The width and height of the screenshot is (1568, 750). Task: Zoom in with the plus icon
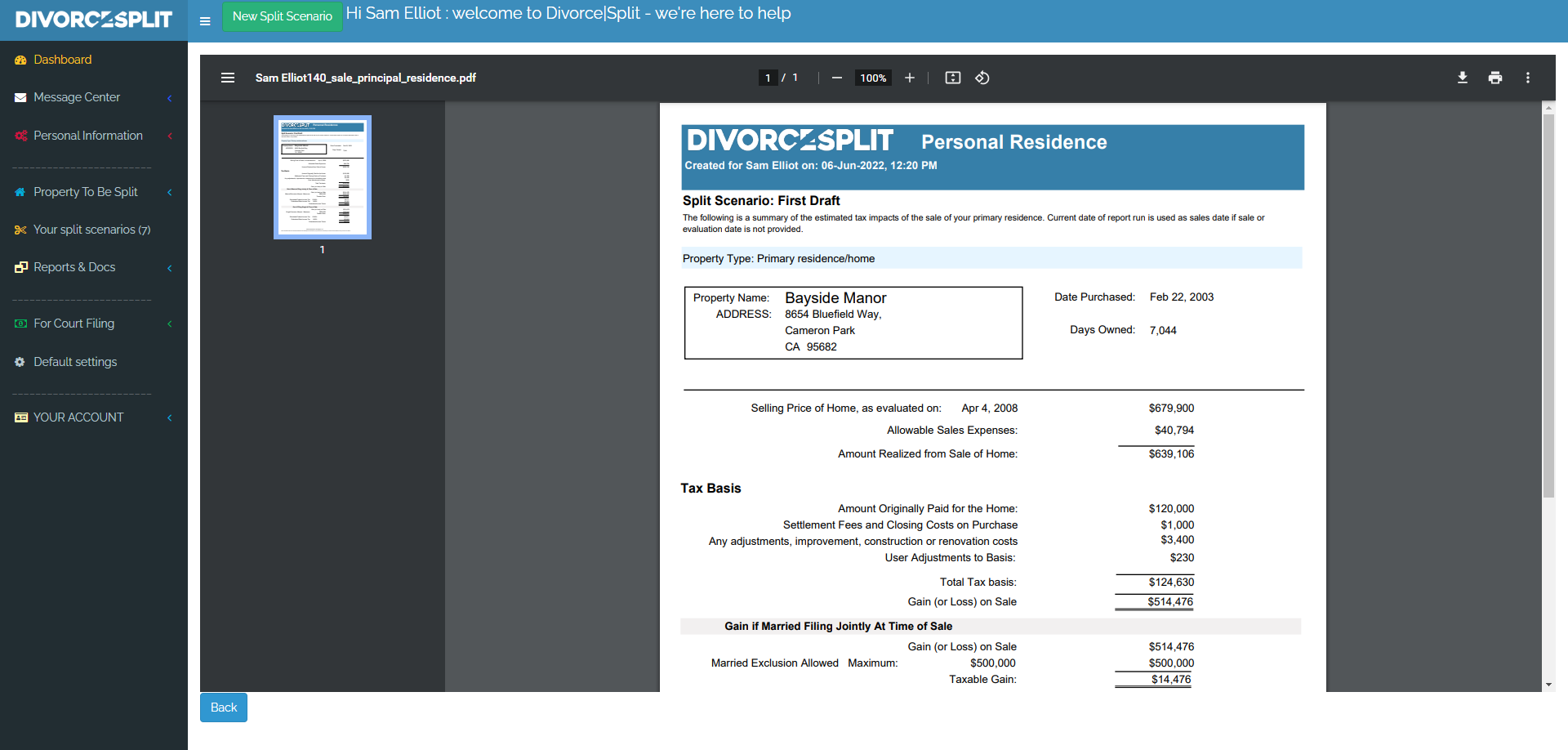click(x=909, y=78)
